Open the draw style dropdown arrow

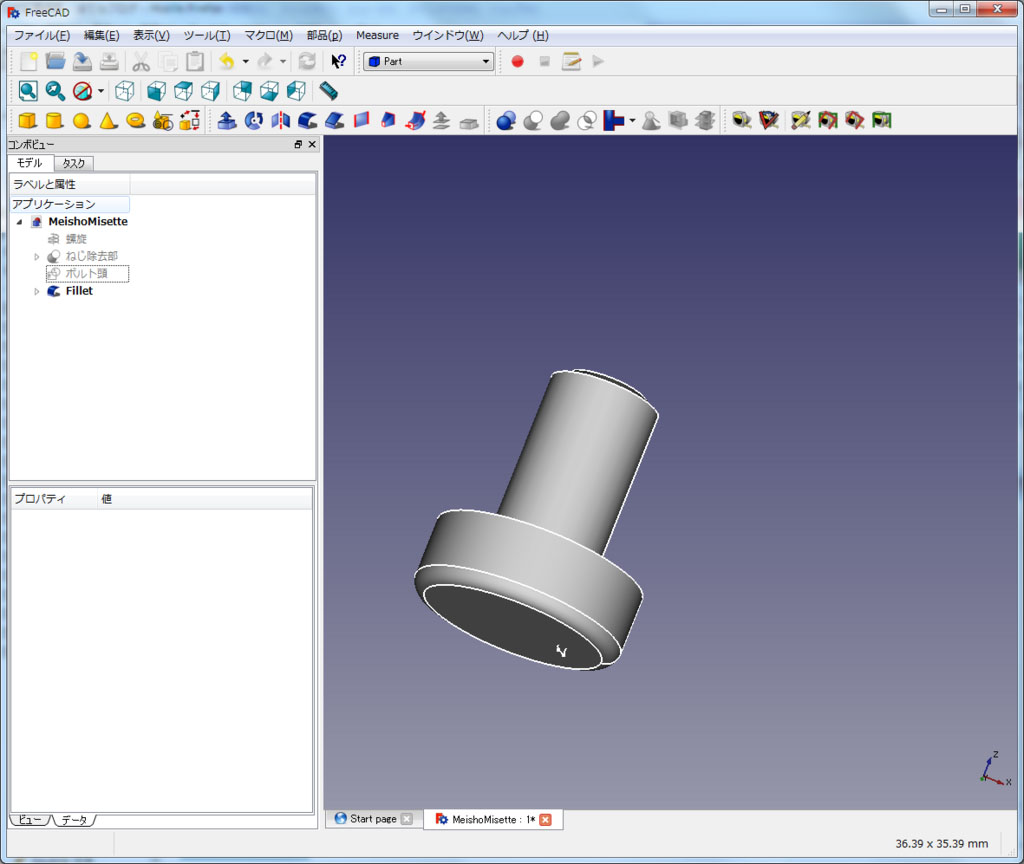pyautogui.click(x=101, y=92)
